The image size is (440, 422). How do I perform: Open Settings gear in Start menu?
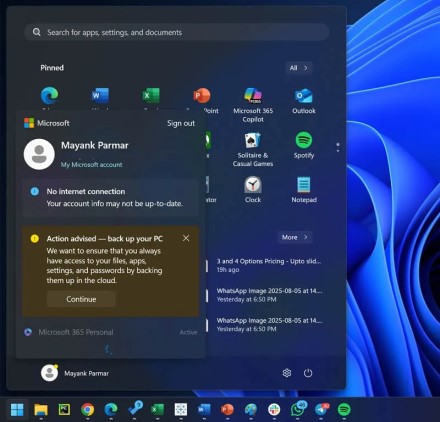click(287, 373)
